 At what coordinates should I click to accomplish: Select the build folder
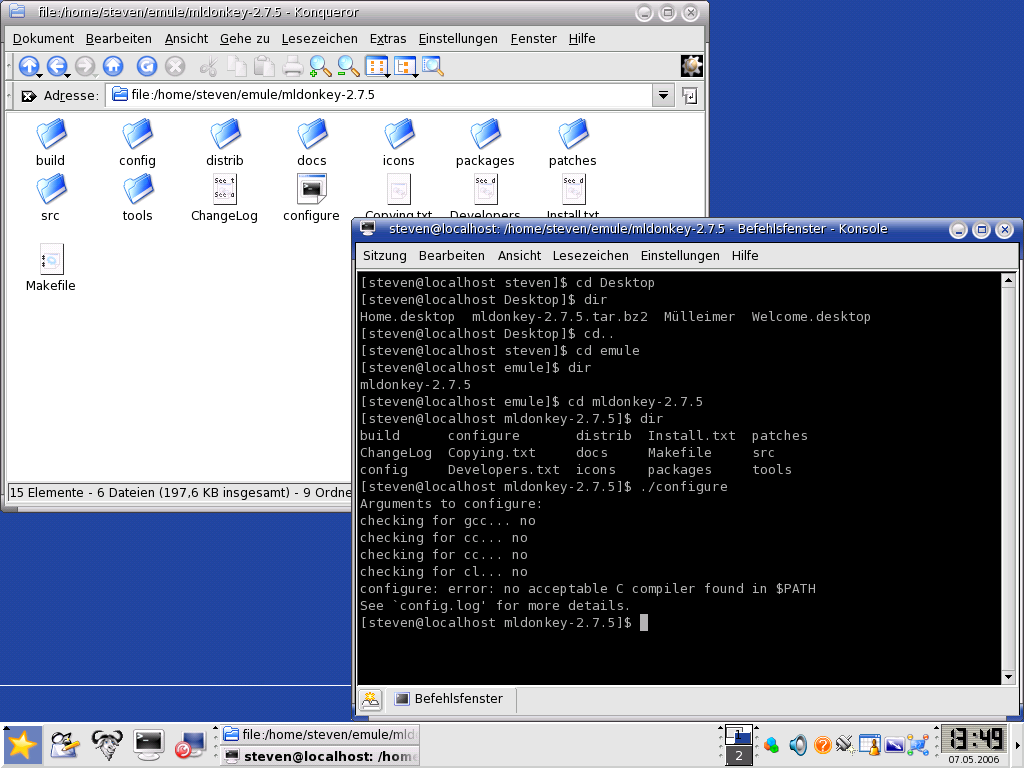[x=50, y=143]
